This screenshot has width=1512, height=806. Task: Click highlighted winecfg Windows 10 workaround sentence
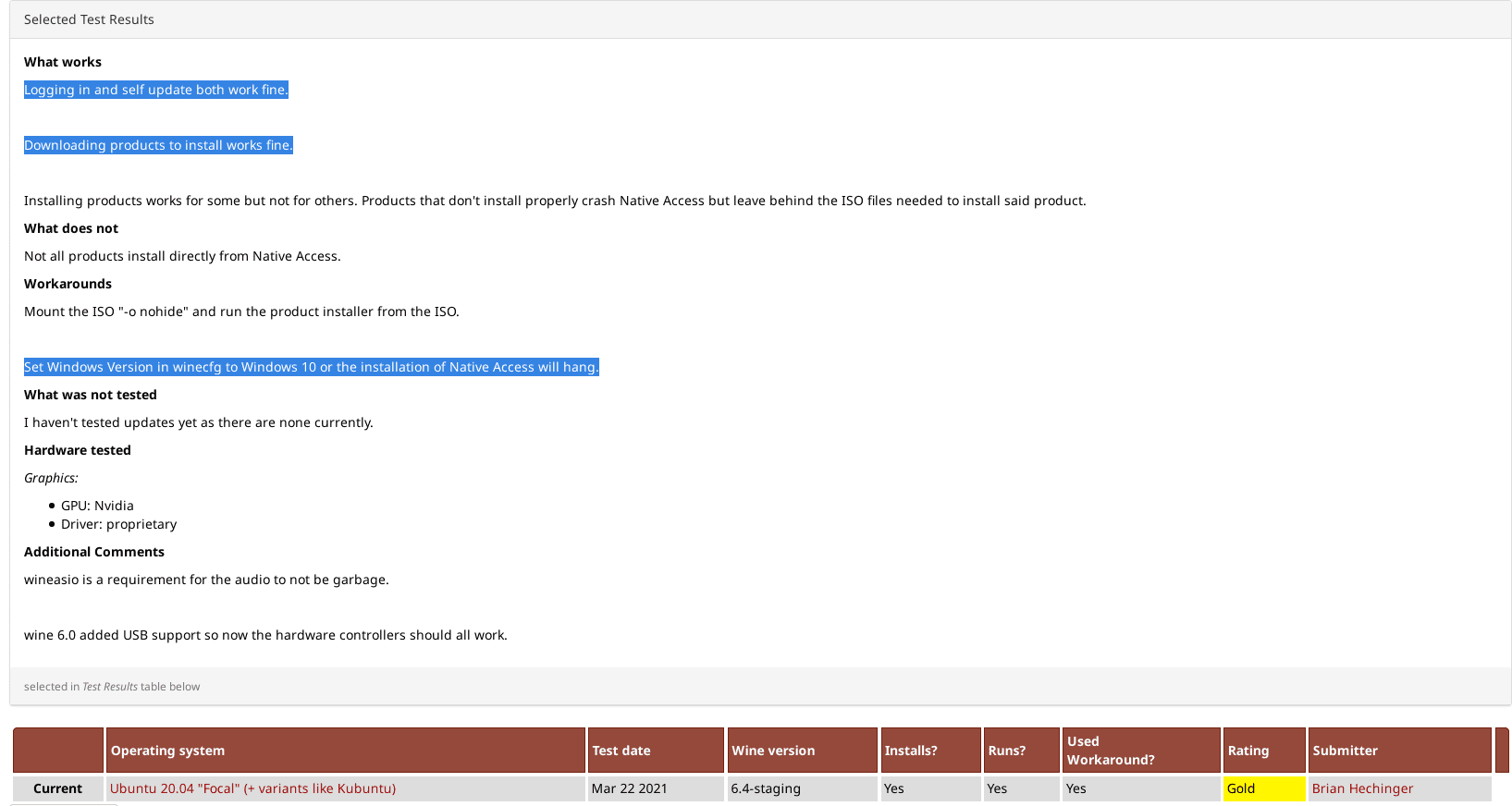pos(311,367)
